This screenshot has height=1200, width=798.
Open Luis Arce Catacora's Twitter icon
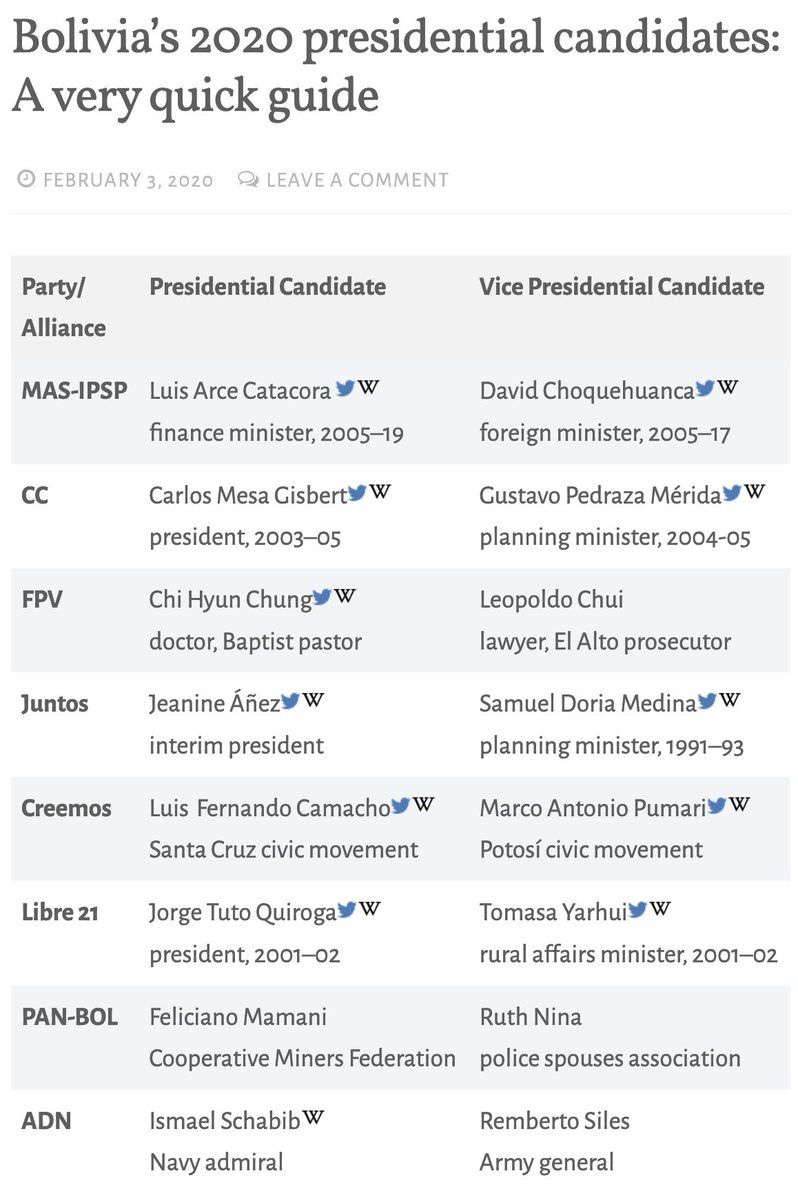(345, 388)
